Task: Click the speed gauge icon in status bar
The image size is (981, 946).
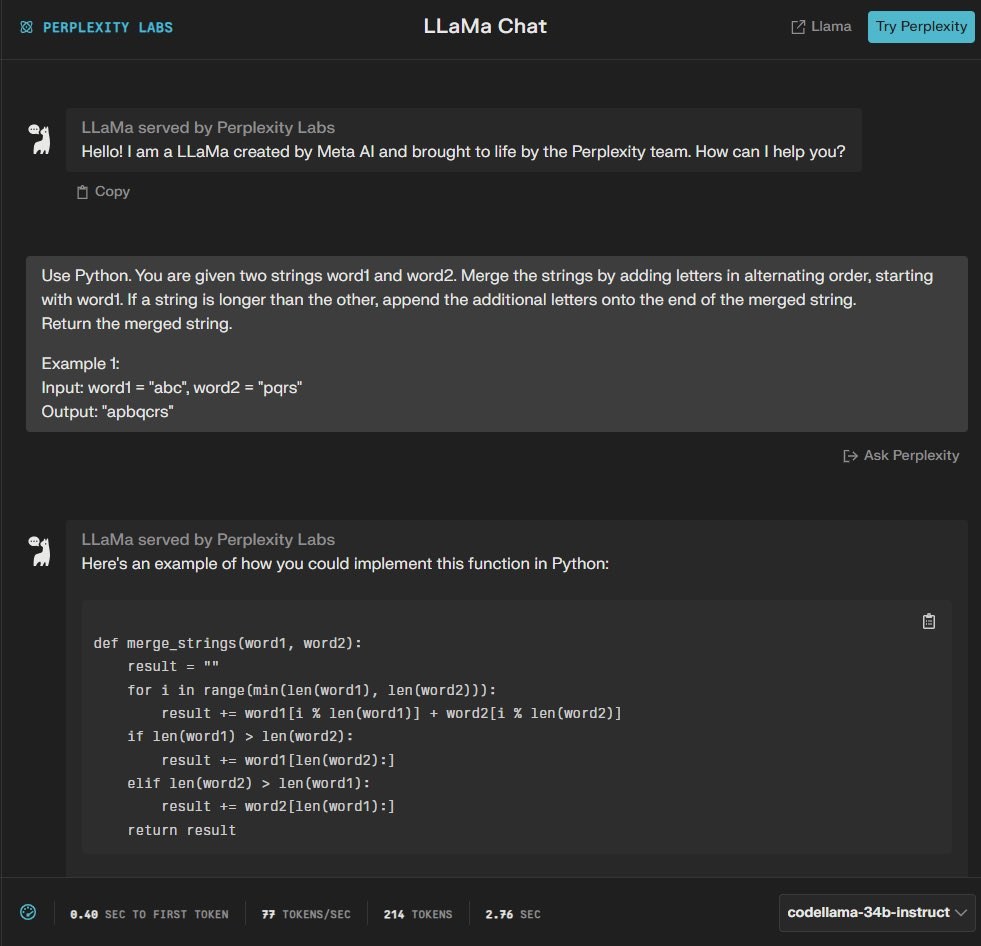Action: 28,912
